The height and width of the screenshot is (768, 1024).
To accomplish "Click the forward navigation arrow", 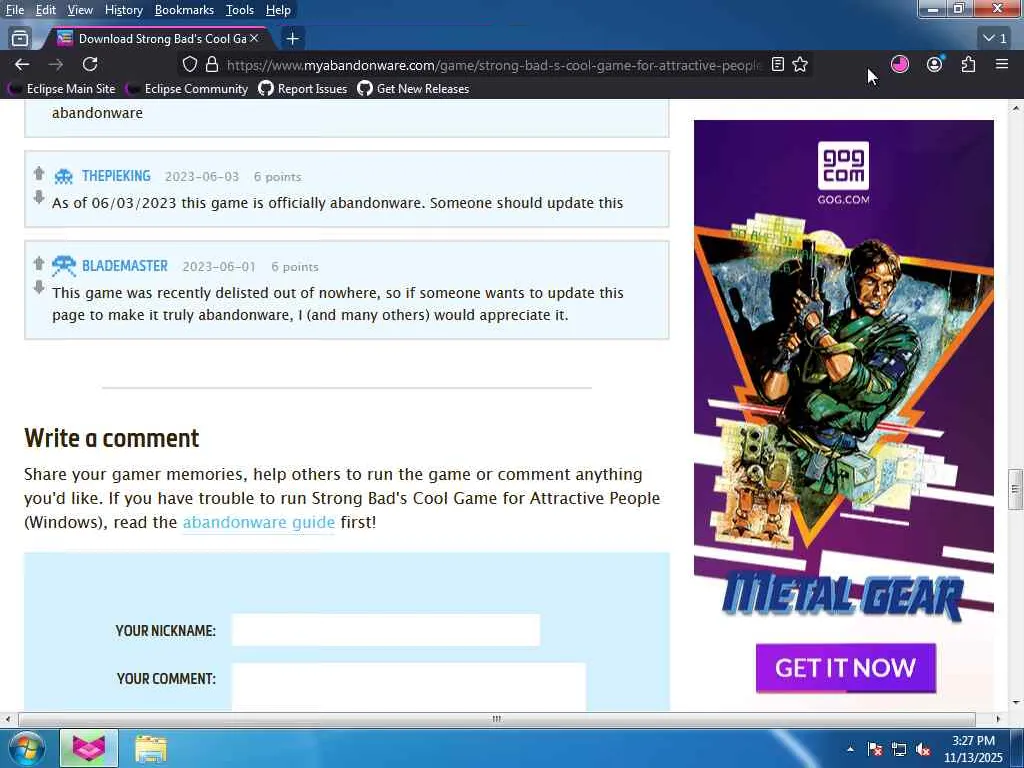I will point(56,64).
